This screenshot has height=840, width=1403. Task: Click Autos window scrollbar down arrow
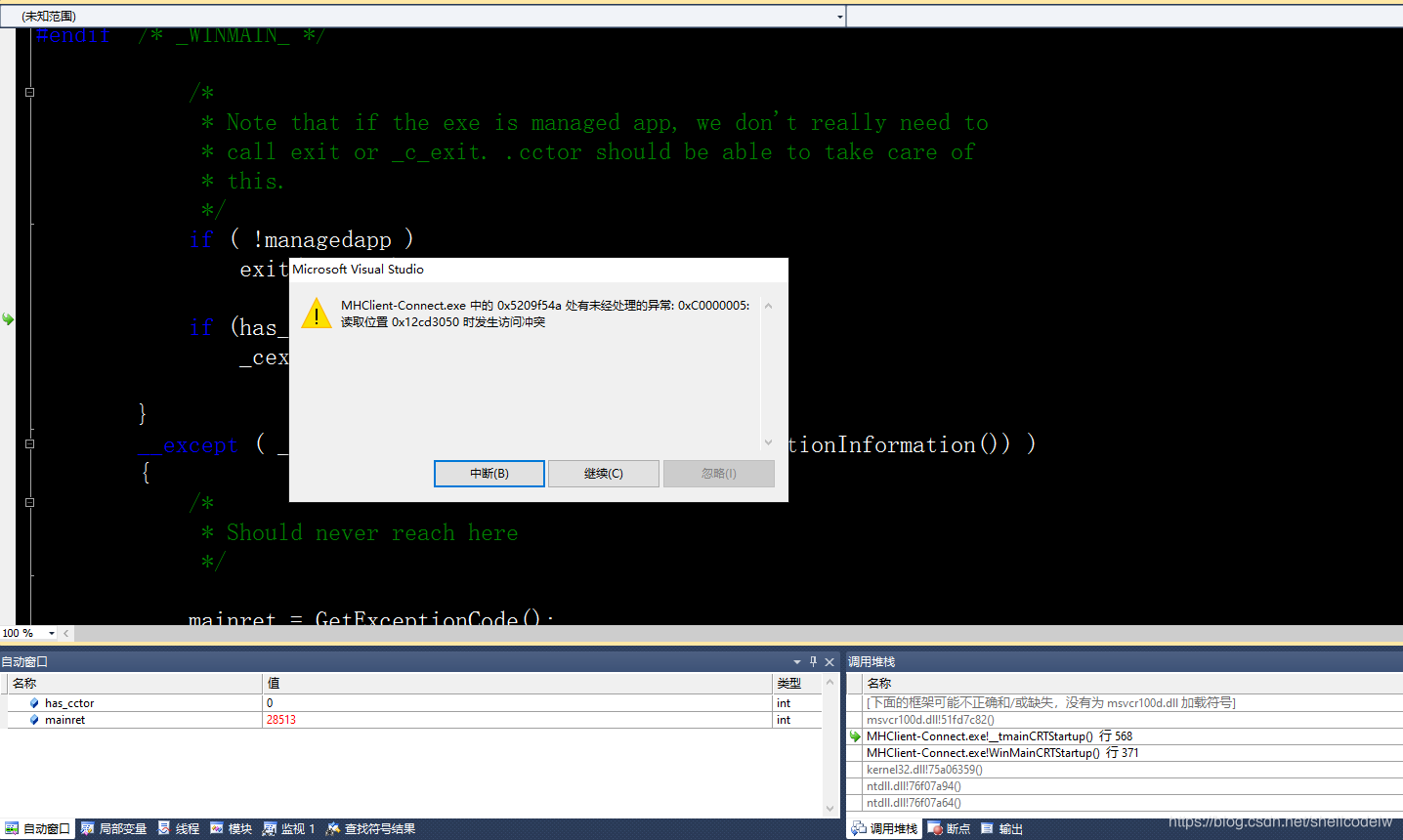(x=830, y=808)
